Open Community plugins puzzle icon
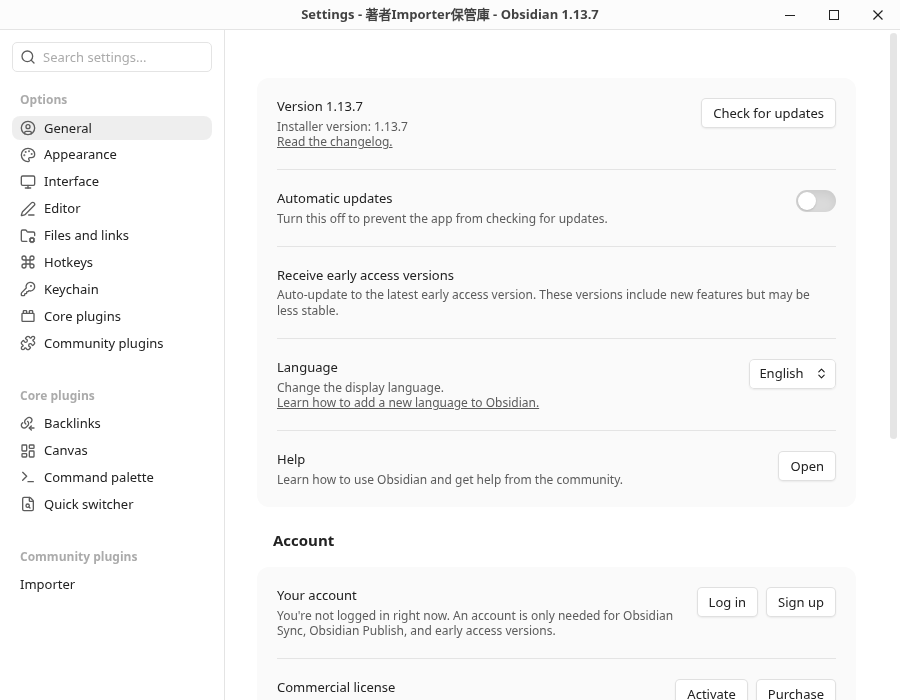The width and height of the screenshot is (900, 700). 28,344
